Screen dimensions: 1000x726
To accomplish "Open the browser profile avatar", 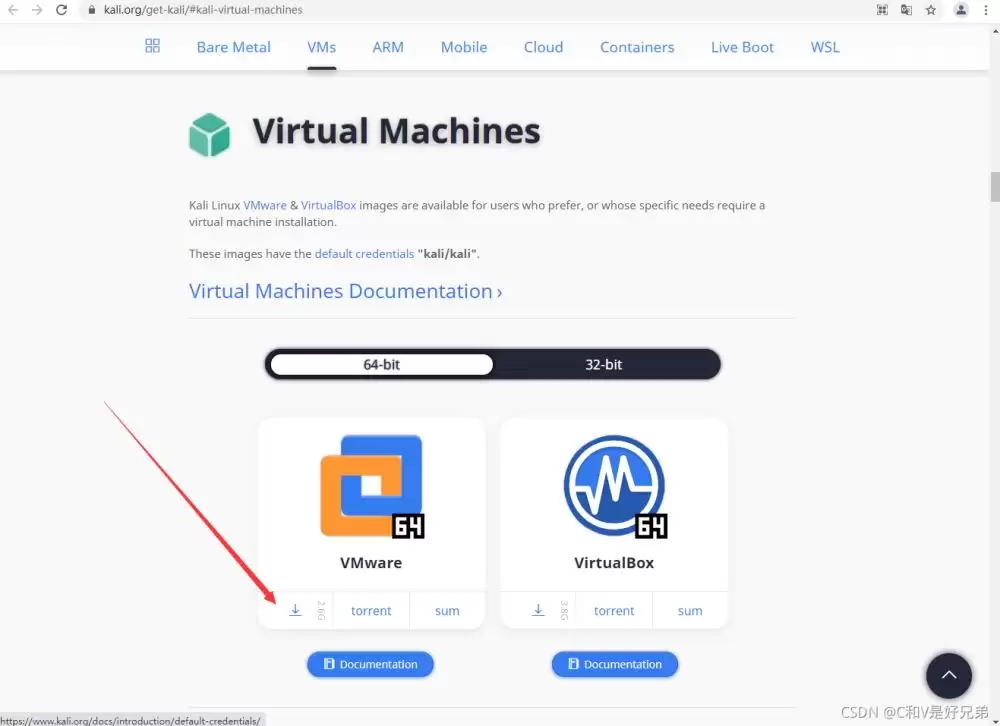I will point(961,9).
